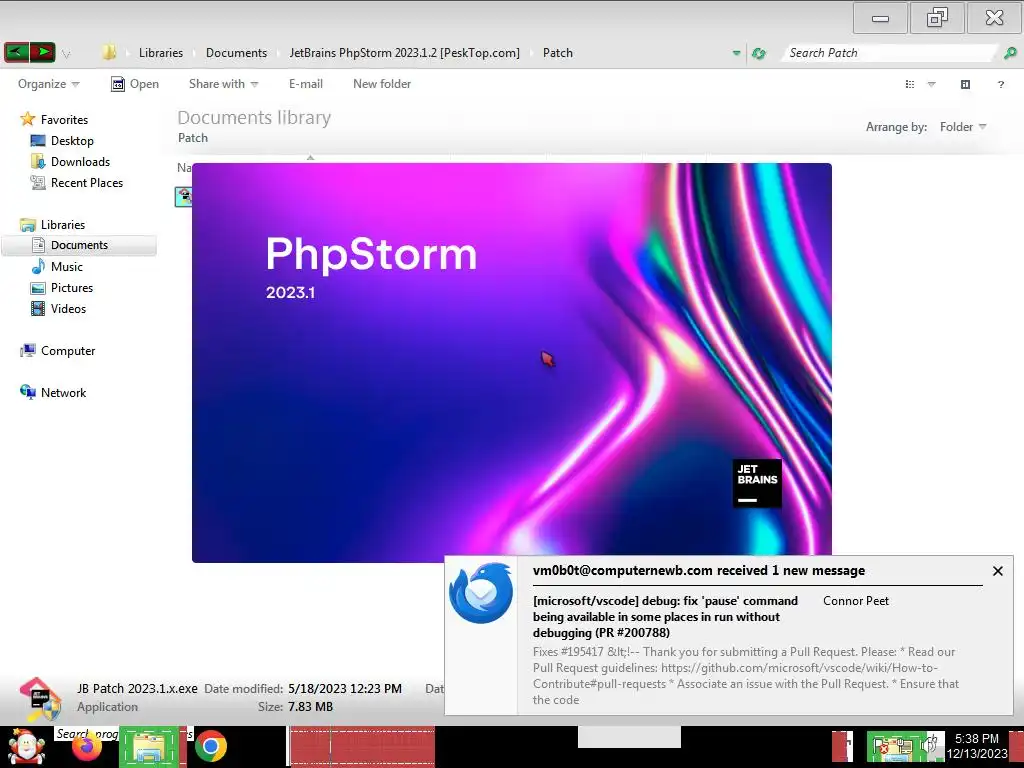The height and width of the screenshot is (768, 1024).
Task: Choose E-mail in the toolbar
Action: point(306,84)
